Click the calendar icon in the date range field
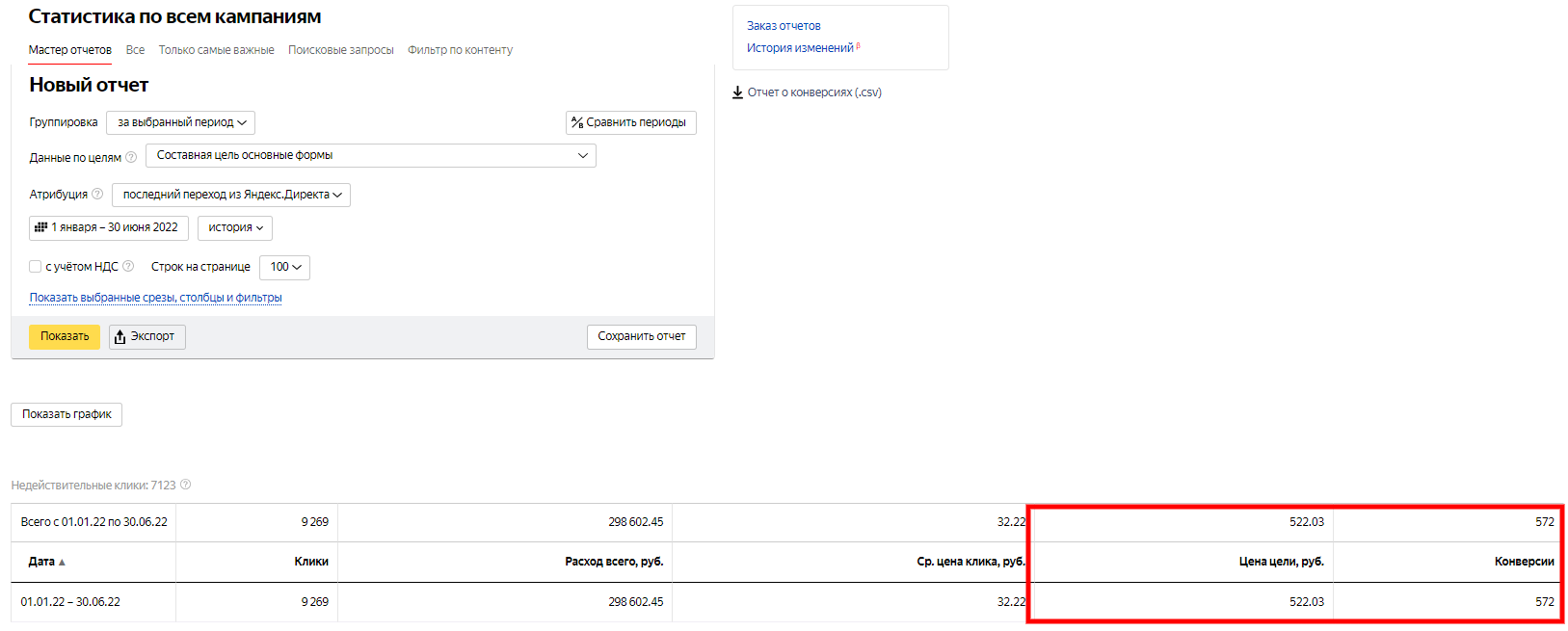The image size is (1568, 631). pyautogui.click(x=40, y=227)
